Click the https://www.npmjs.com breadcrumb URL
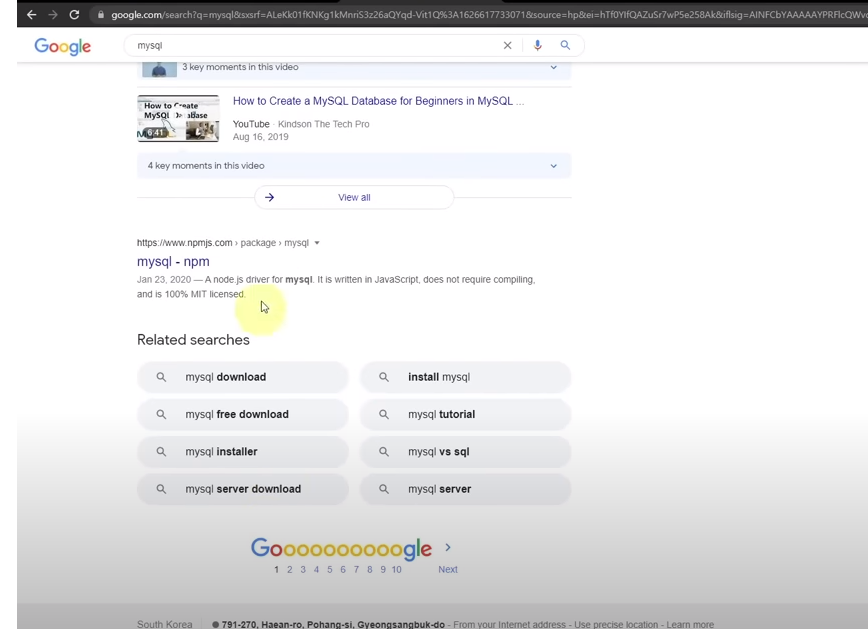 (x=184, y=243)
